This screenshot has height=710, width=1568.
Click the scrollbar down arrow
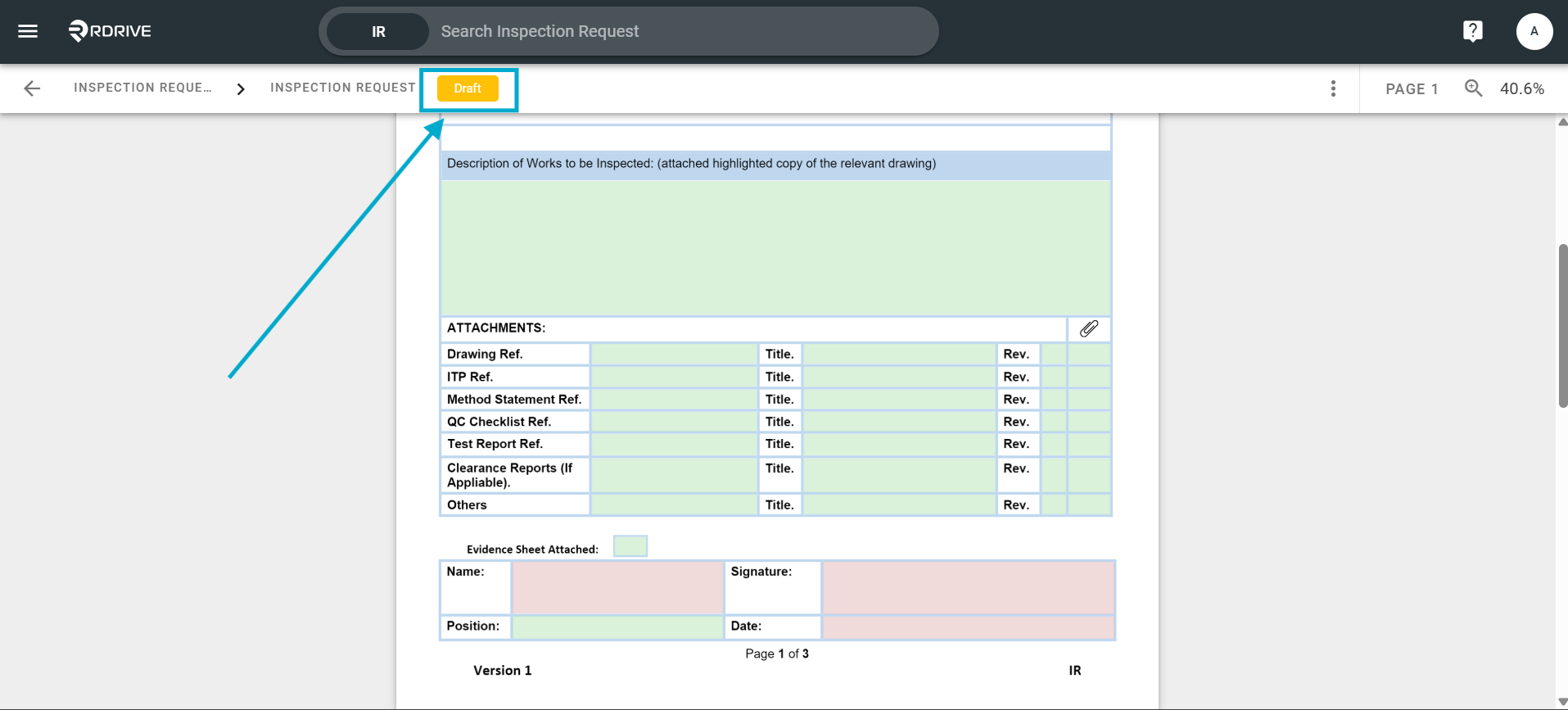1562,702
